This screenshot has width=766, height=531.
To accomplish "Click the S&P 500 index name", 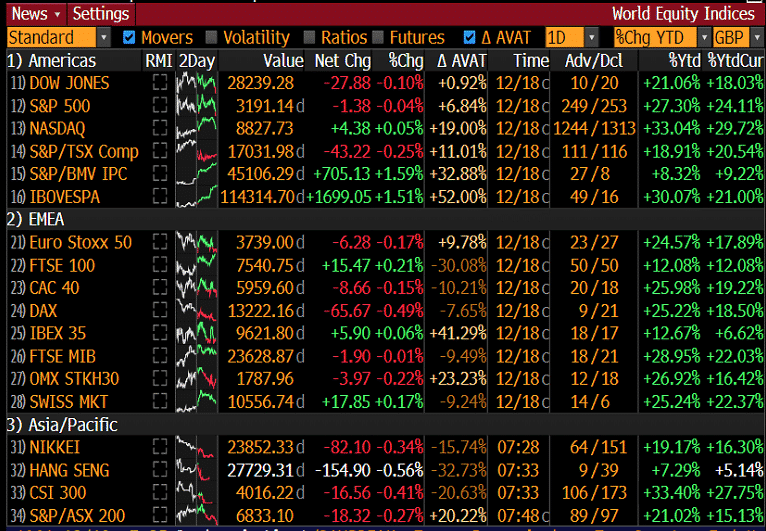I will 59,106.
